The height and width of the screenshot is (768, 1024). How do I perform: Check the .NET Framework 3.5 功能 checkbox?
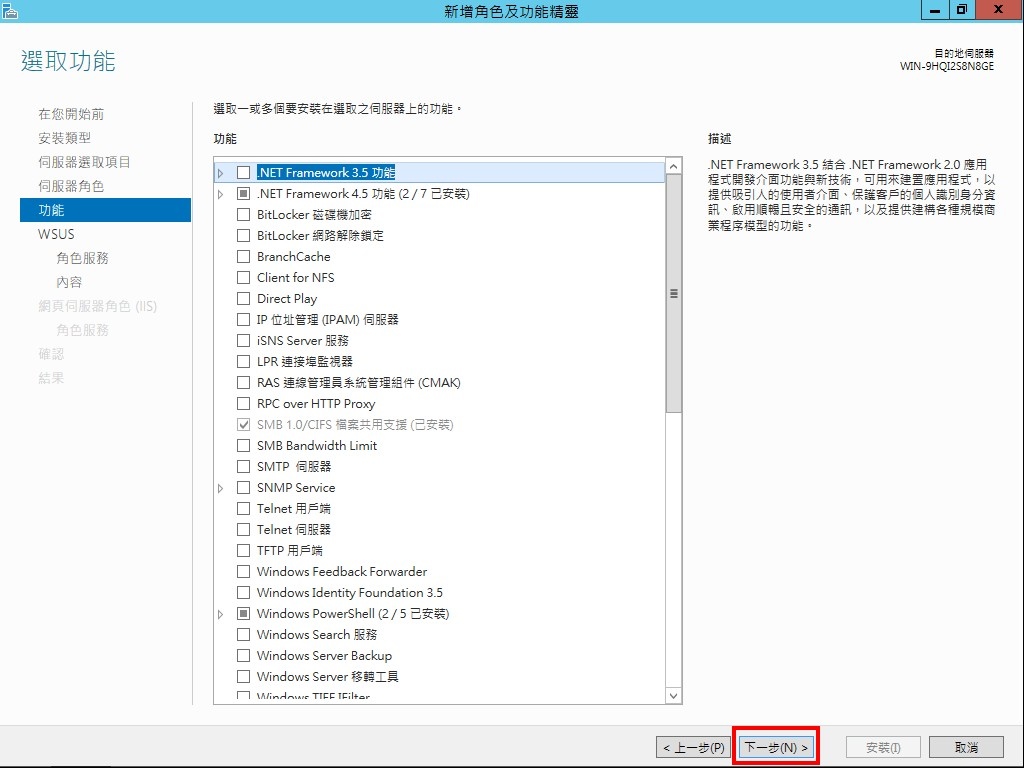[244, 172]
